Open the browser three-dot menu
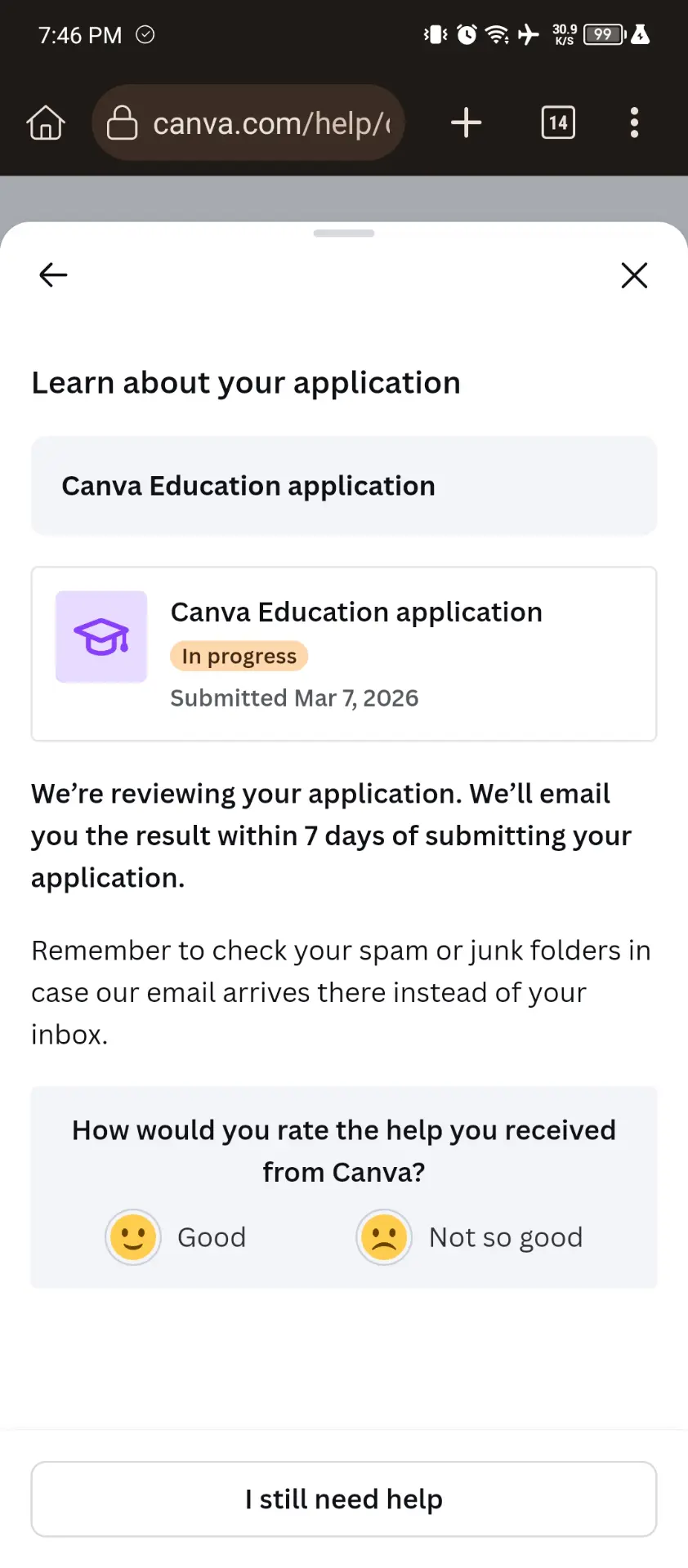This screenshot has height=1568, width=688. click(x=634, y=123)
